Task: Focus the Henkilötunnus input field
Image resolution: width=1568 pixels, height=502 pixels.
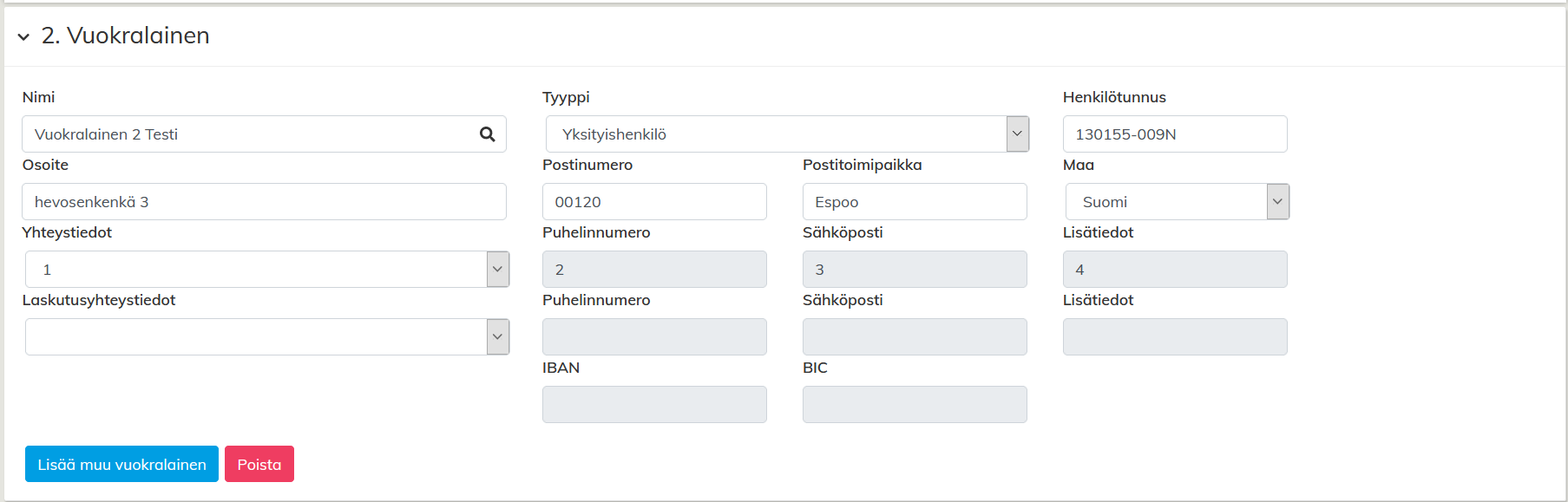Action: pos(1174,134)
